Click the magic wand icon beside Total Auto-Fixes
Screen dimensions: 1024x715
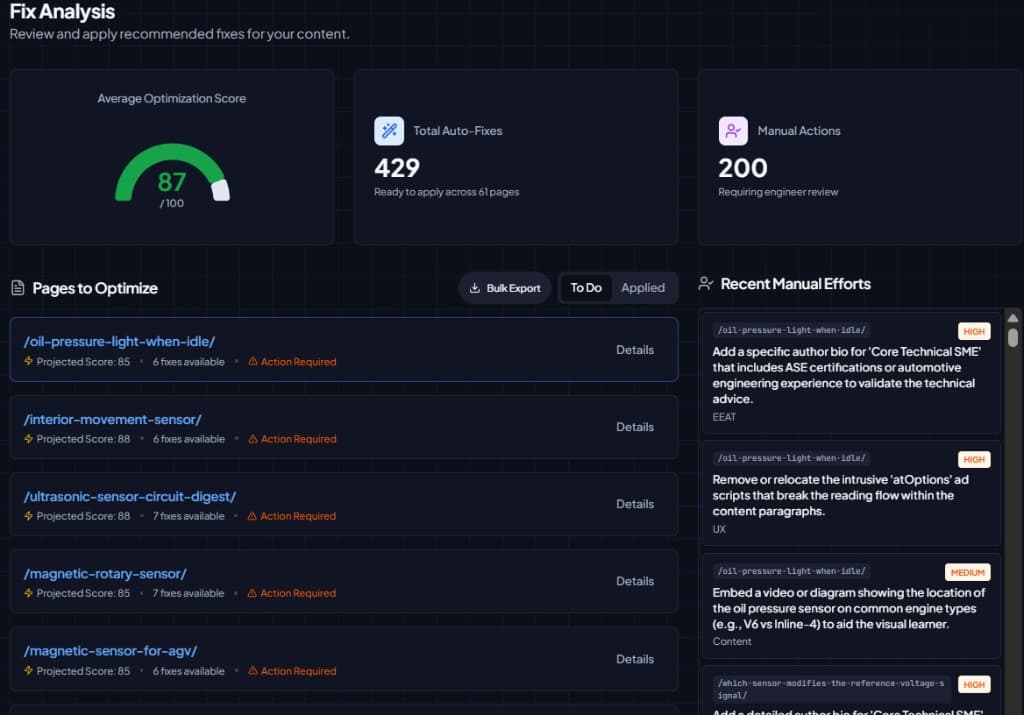pyautogui.click(x=389, y=130)
